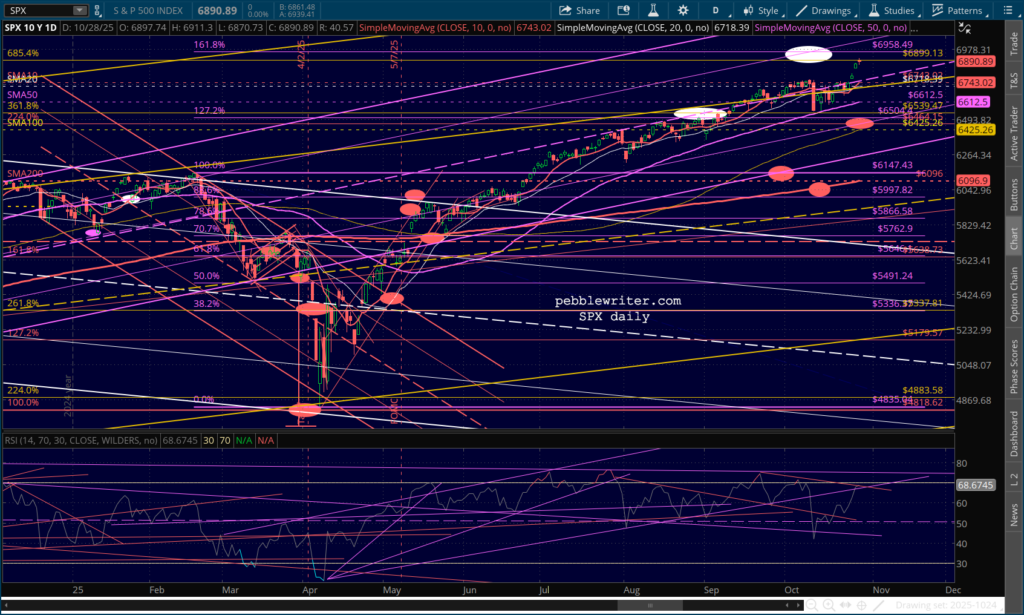
Task: Click Drawing set: 2025-1024 selector
Action: pos(946,605)
